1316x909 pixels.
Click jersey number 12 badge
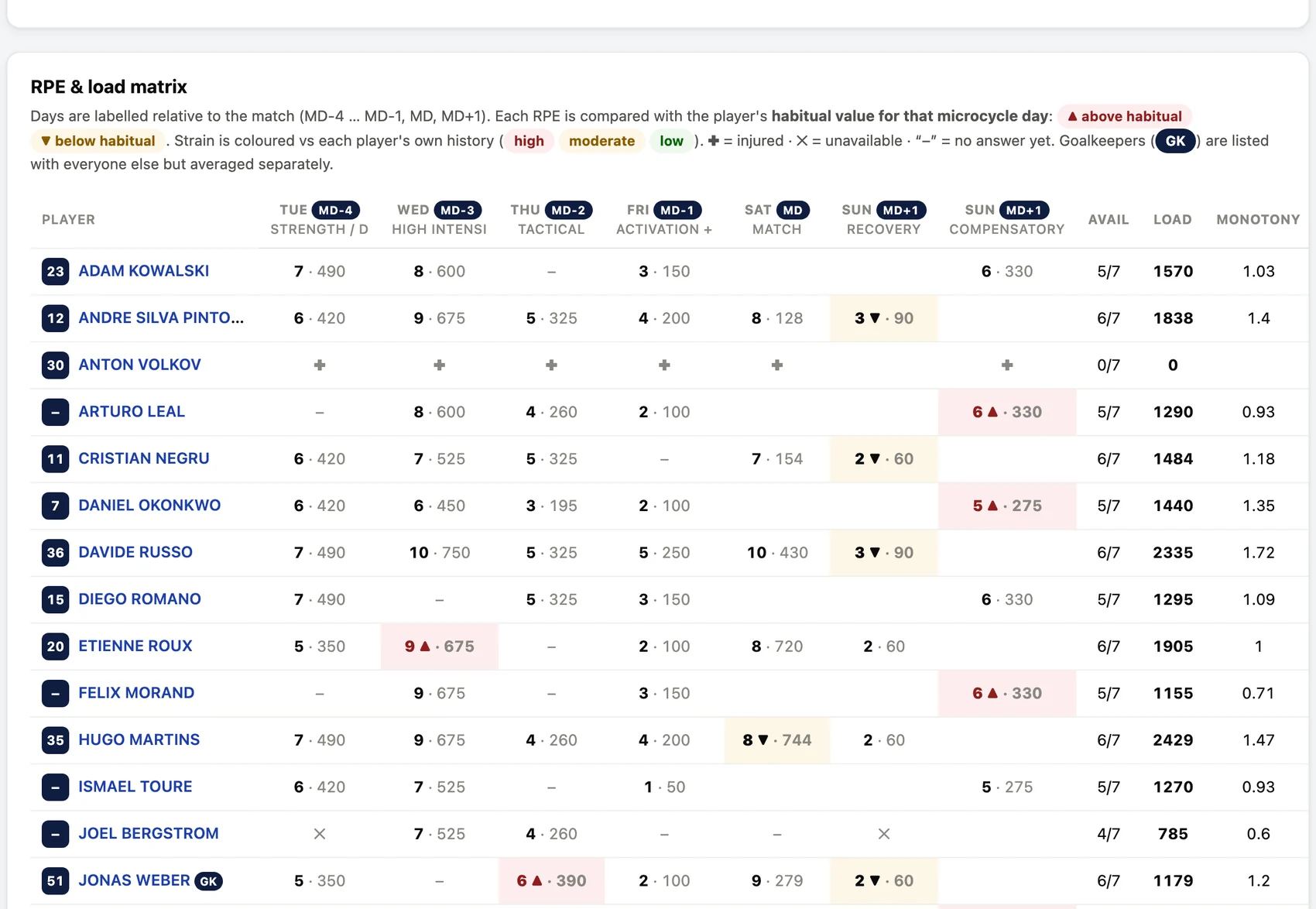click(x=55, y=317)
